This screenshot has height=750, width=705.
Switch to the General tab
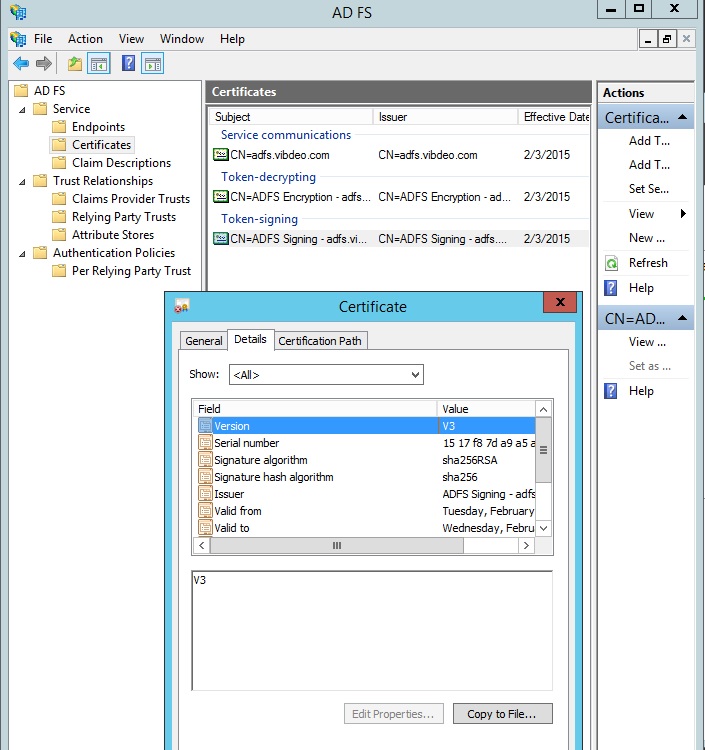204,341
